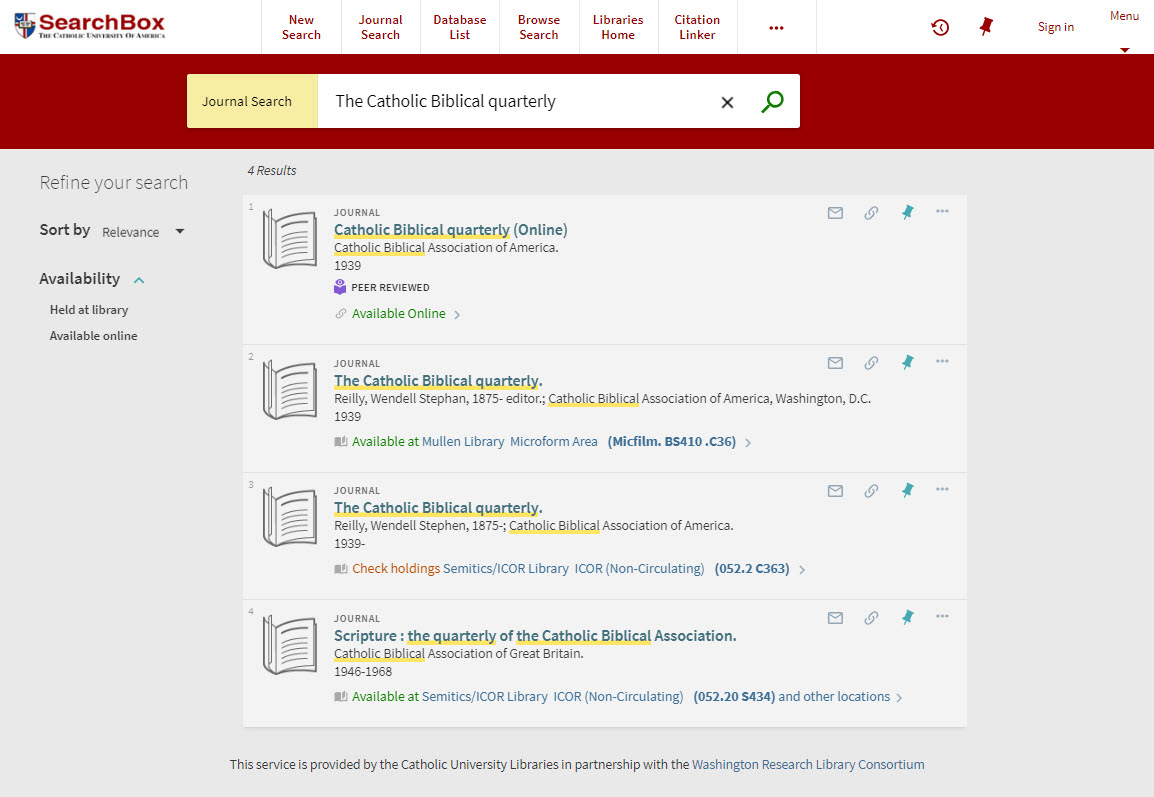Expand 'and other locations' chevron
1154x797 pixels.
pos(899,698)
